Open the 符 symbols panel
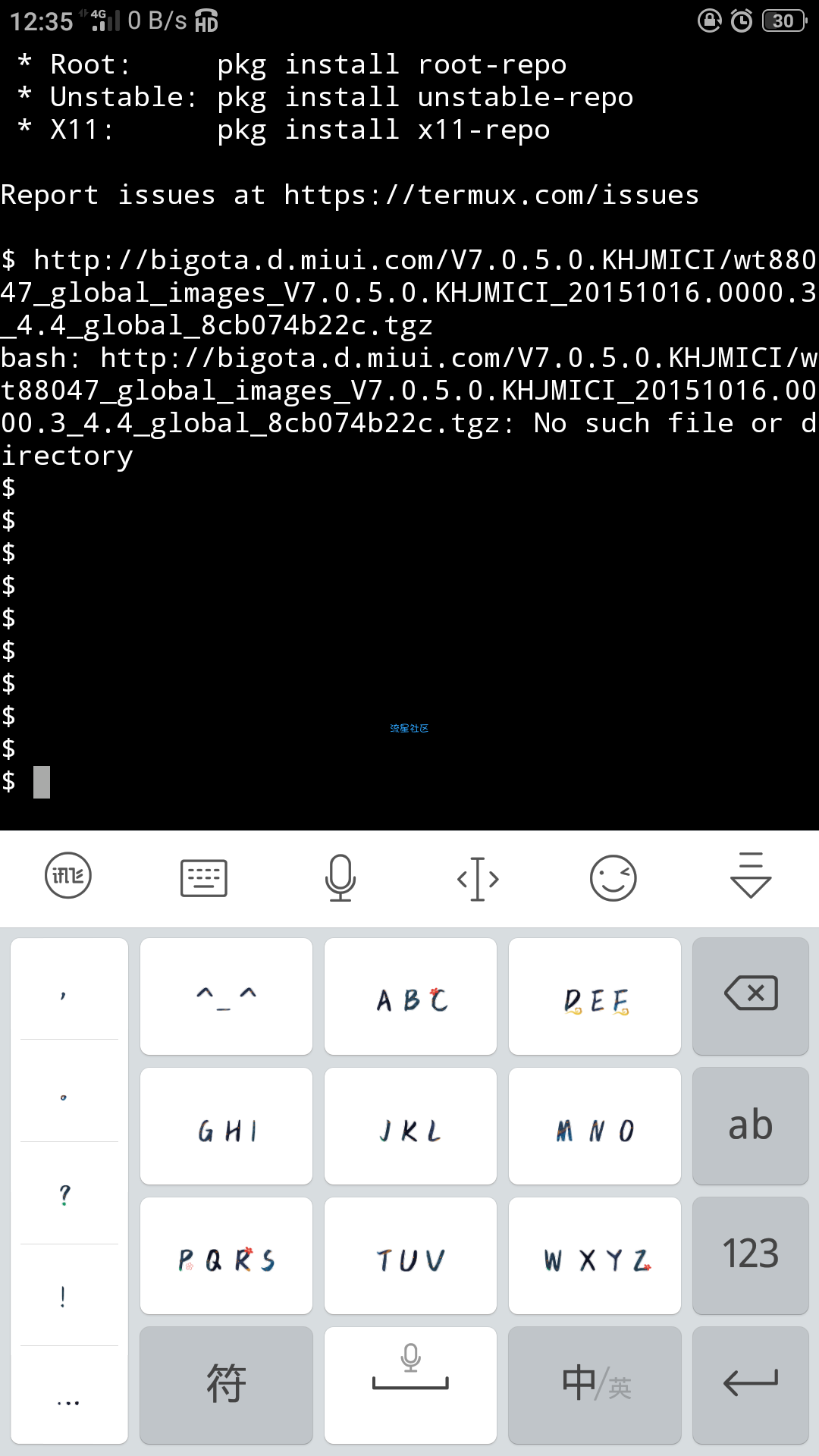819x1456 pixels. pos(226,1385)
